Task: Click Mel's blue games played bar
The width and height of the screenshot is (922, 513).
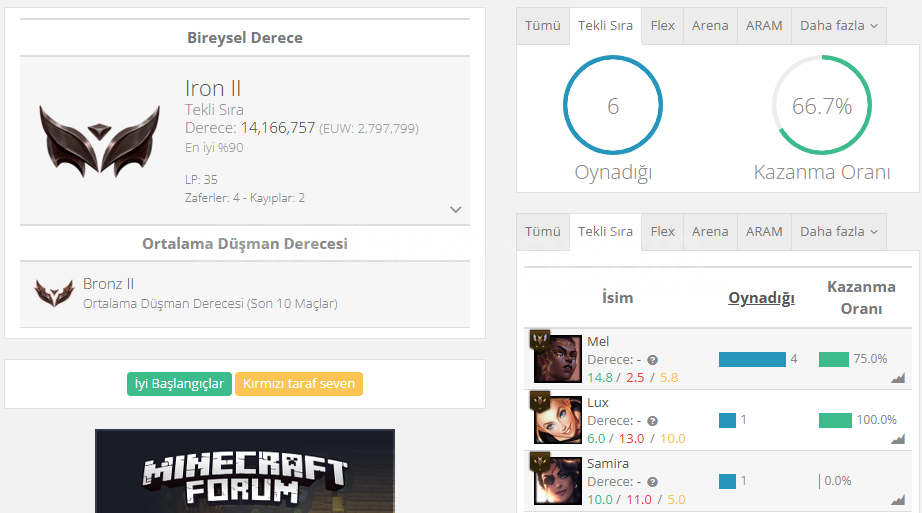Action: click(x=752, y=359)
